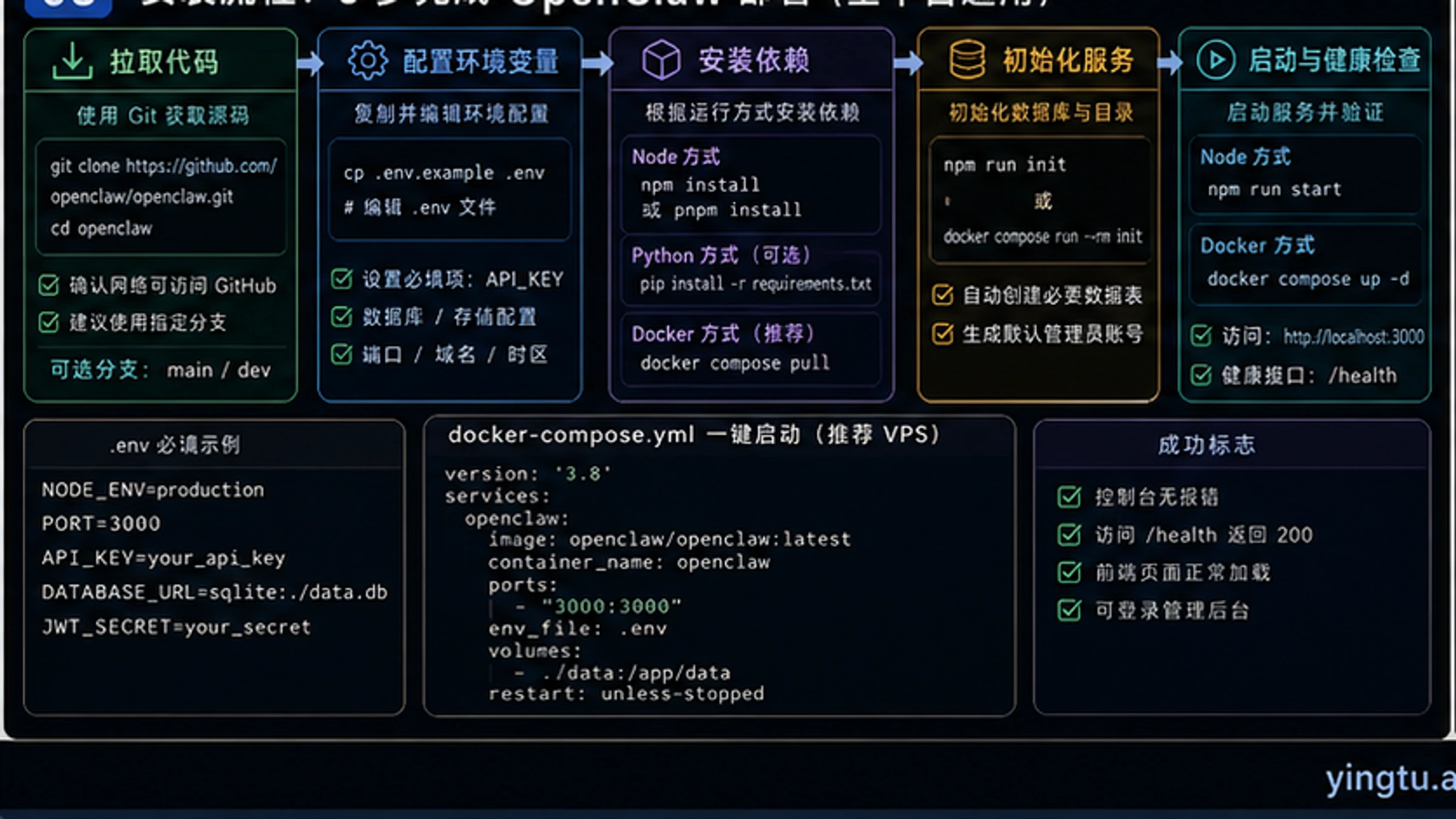Click the 成功标志 panel title
Viewport: 1456px width, 819px height.
pyautogui.click(x=1207, y=445)
